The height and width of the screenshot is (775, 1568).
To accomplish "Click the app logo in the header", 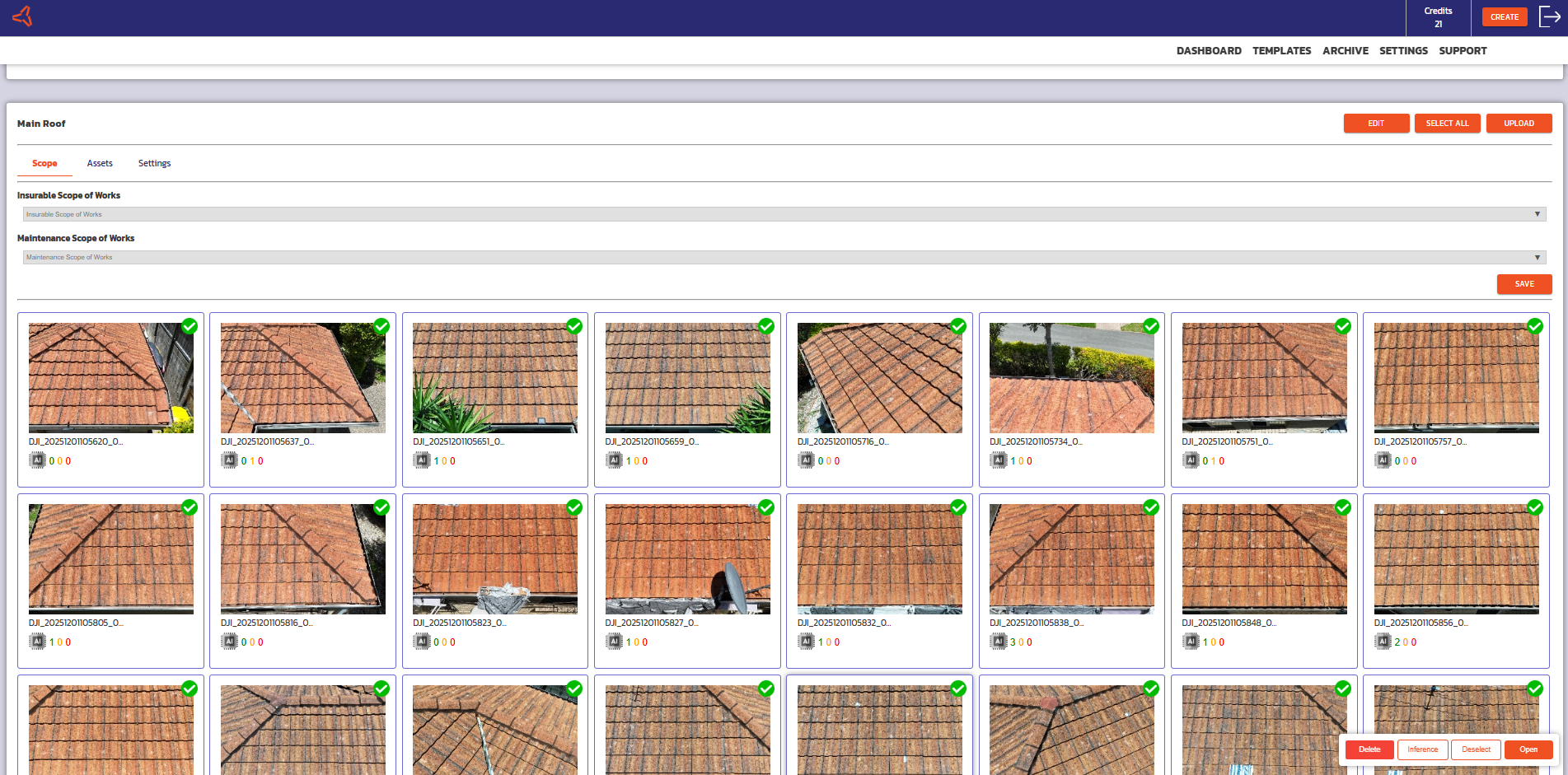I will tap(22, 16).
